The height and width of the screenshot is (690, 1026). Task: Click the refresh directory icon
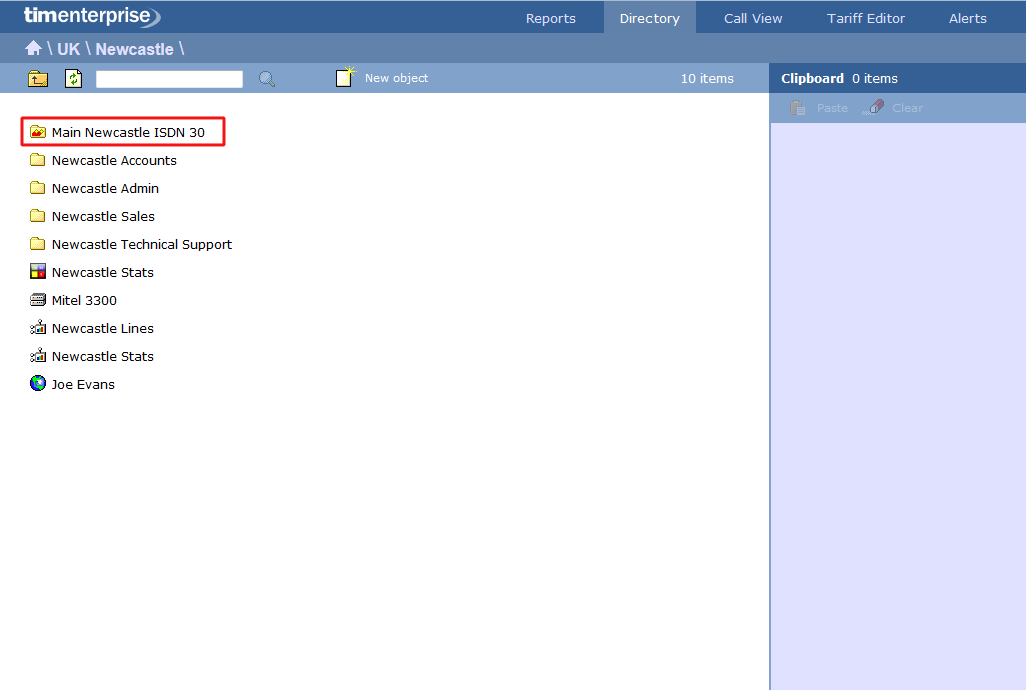click(73, 79)
